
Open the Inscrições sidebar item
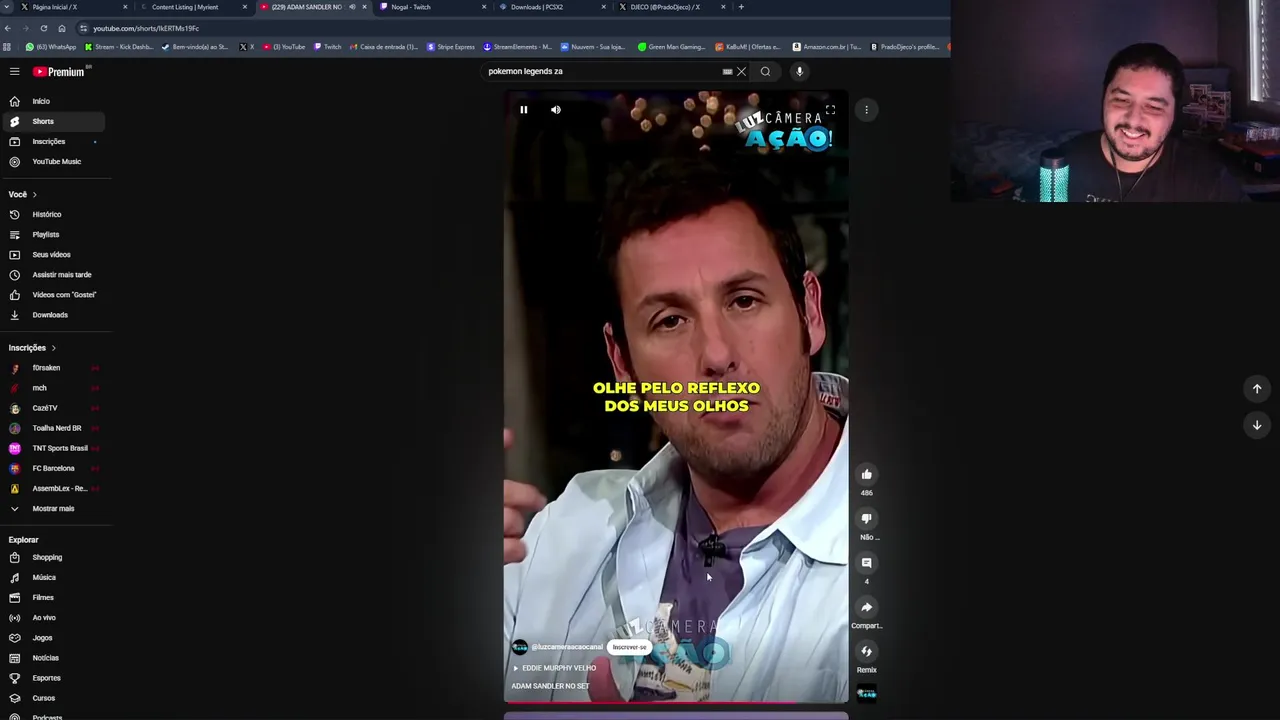pyautogui.click(x=52, y=141)
